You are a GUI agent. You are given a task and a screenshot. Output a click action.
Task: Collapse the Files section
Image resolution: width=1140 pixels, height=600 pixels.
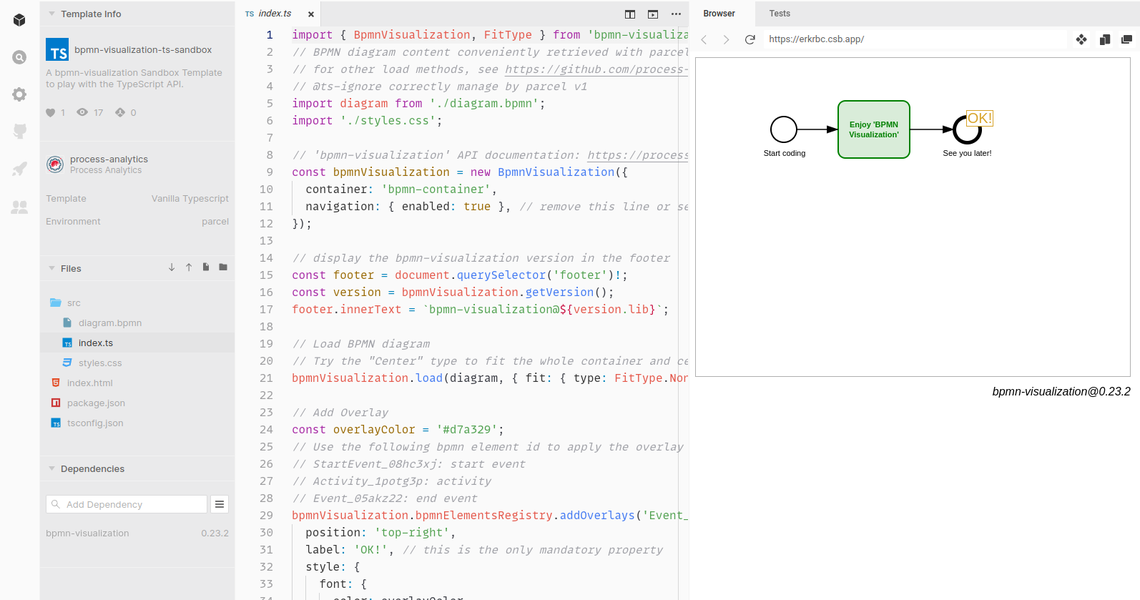coord(53,268)
